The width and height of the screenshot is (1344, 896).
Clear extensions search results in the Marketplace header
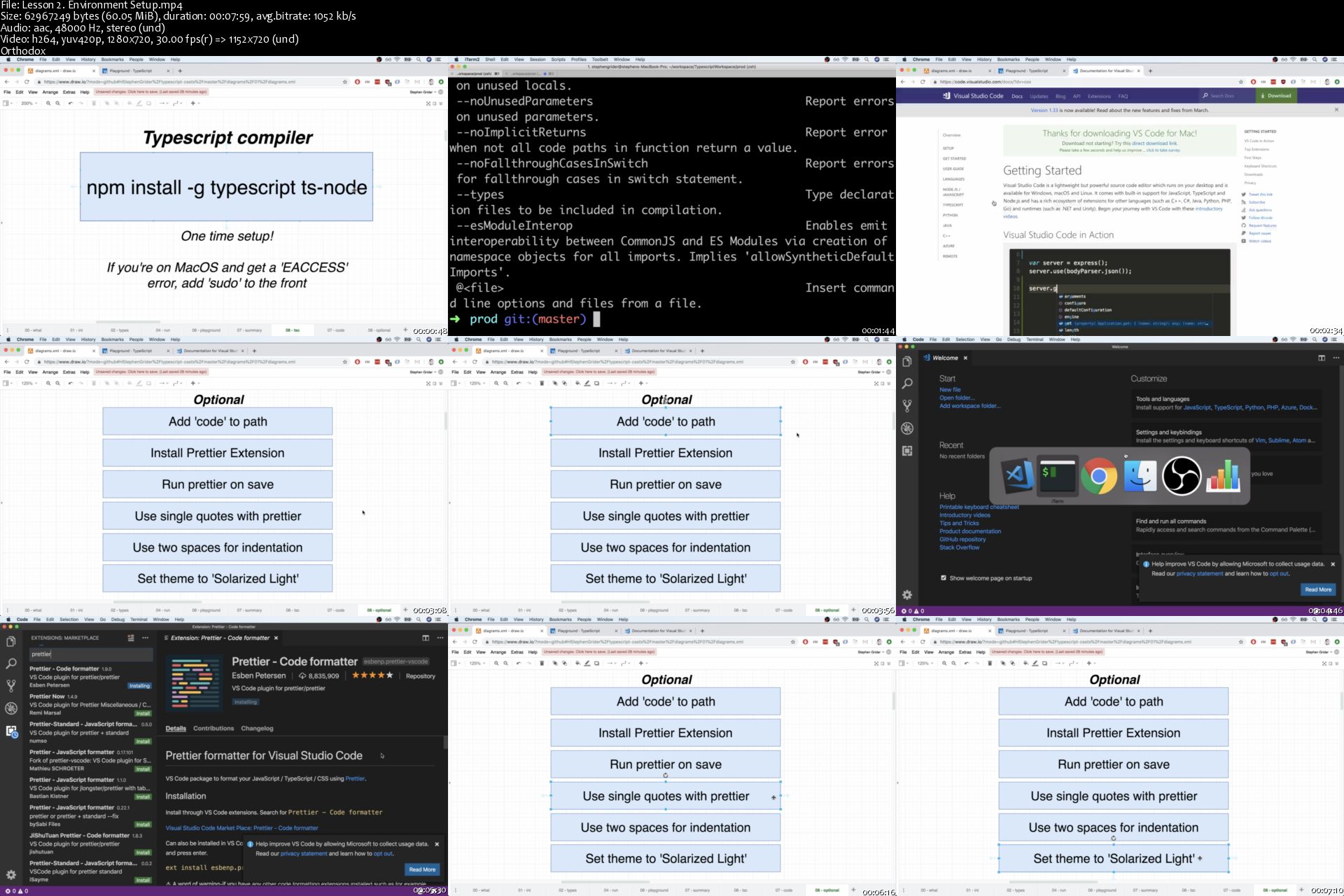tap(131, 638)
